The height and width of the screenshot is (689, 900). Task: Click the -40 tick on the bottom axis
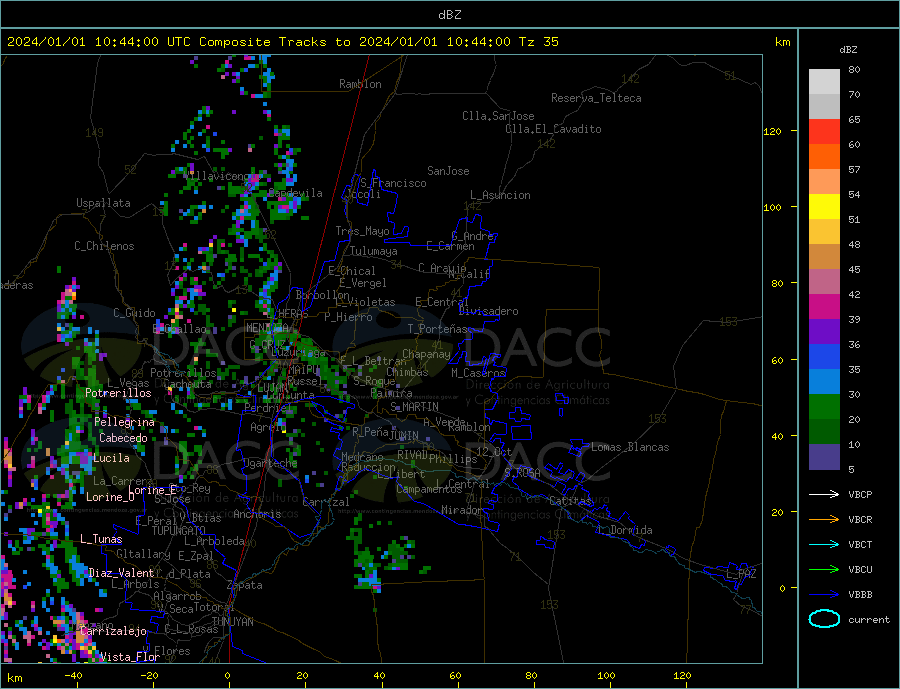click(x=73, y=676)
